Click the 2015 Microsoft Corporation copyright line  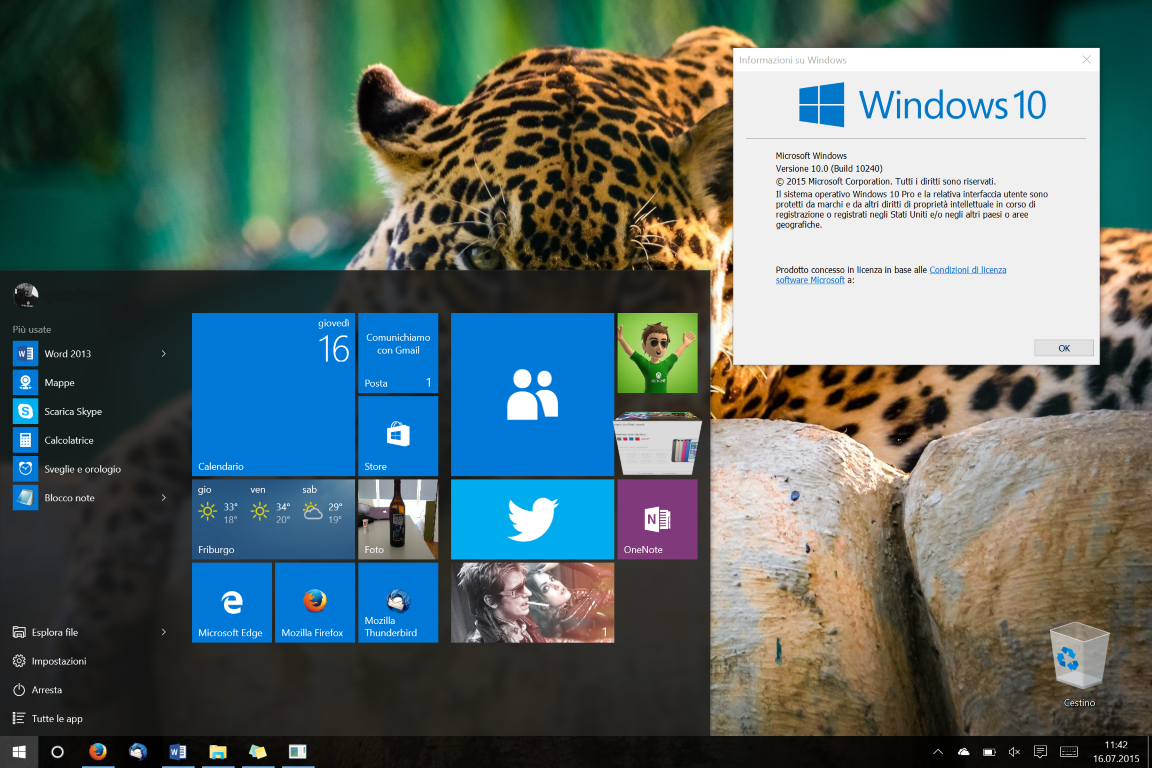click(x=886, y=182)
